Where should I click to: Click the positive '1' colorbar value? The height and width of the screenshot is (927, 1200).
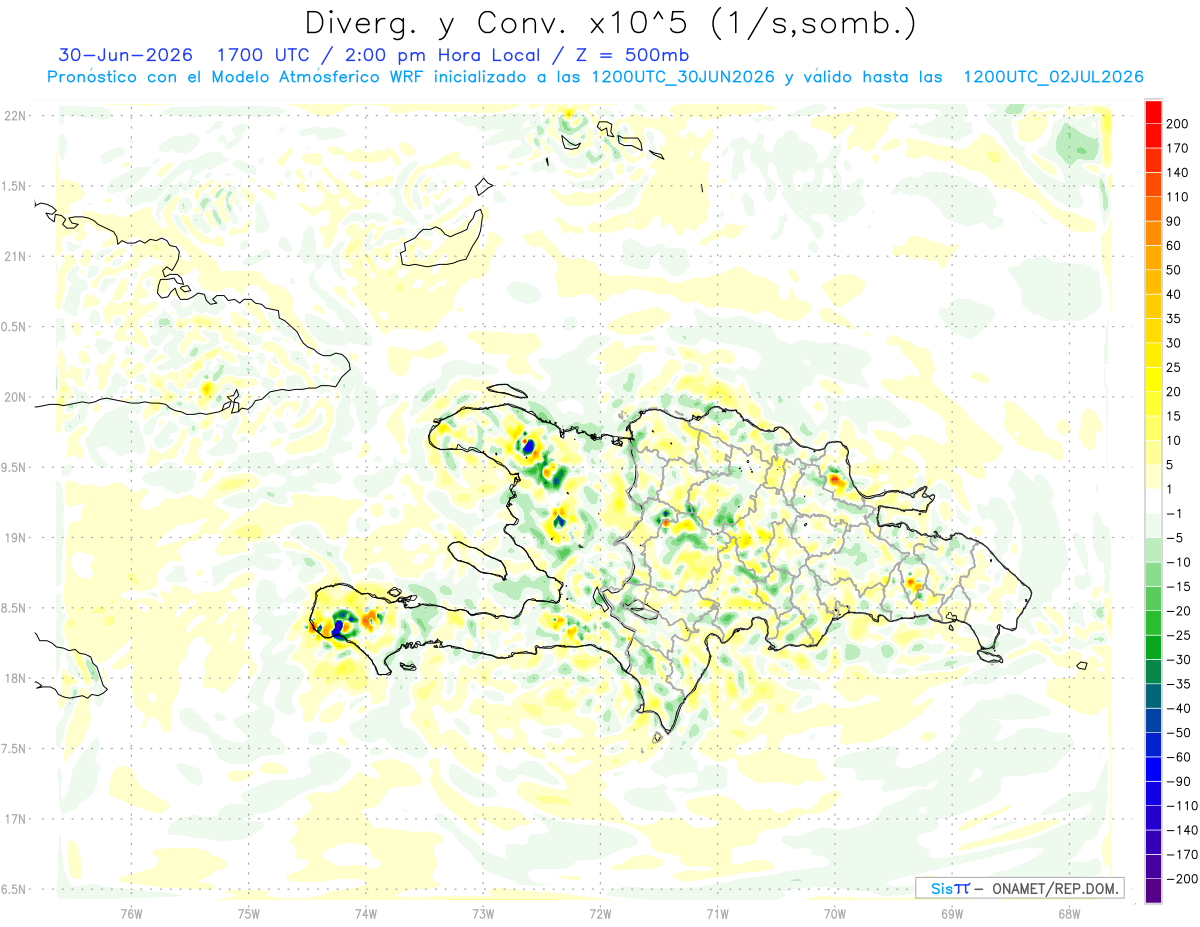pyautogui.click(x=1171, y=489)
